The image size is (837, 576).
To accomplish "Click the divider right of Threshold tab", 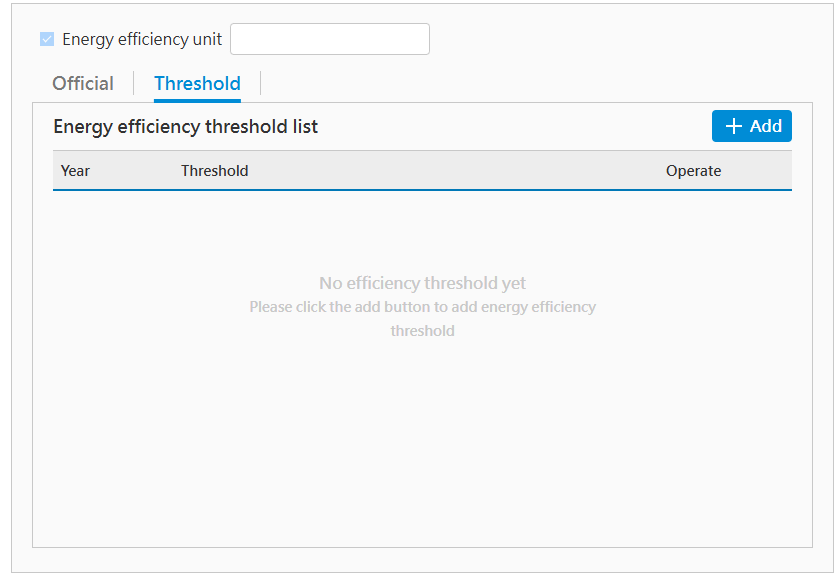I will [x=260, y=83].
